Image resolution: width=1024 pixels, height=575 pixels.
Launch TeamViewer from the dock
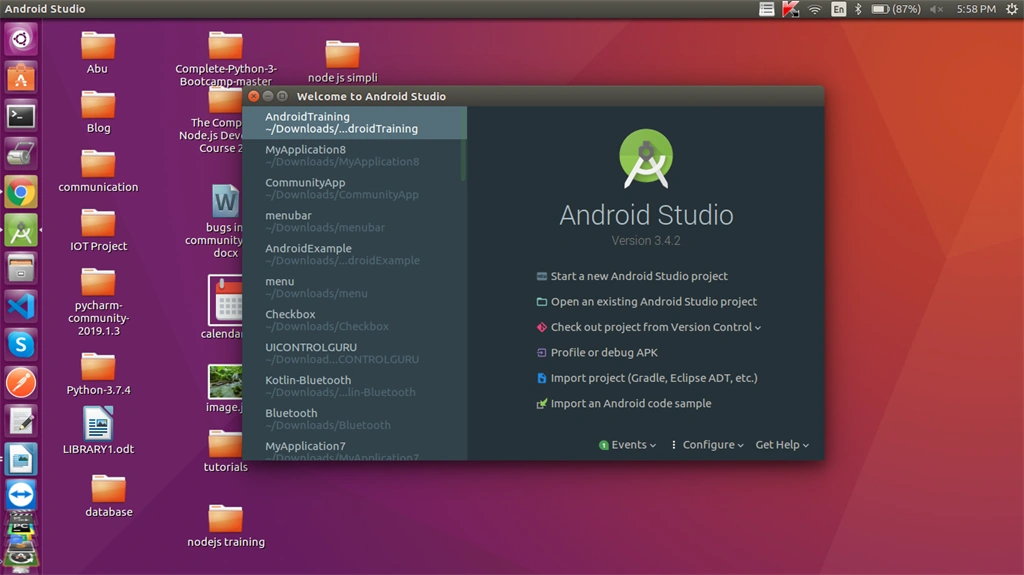tap(21, 496)
